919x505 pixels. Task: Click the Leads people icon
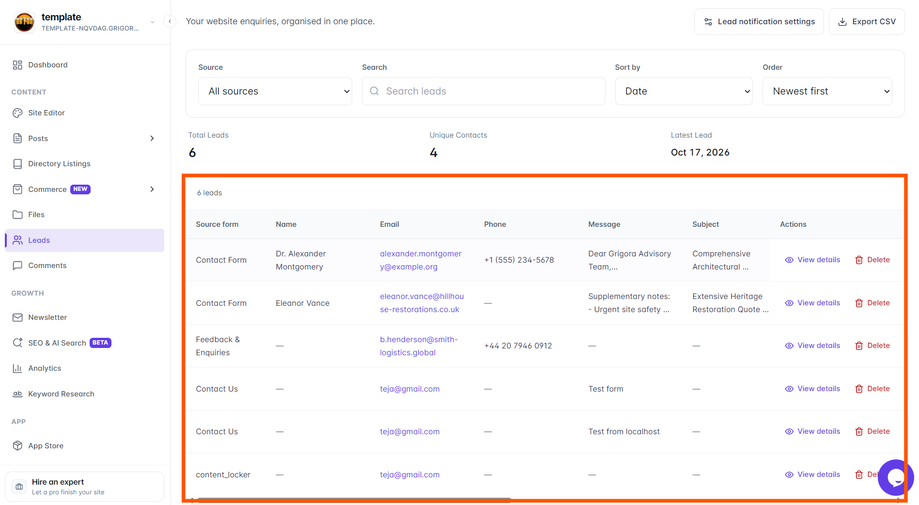18,240
